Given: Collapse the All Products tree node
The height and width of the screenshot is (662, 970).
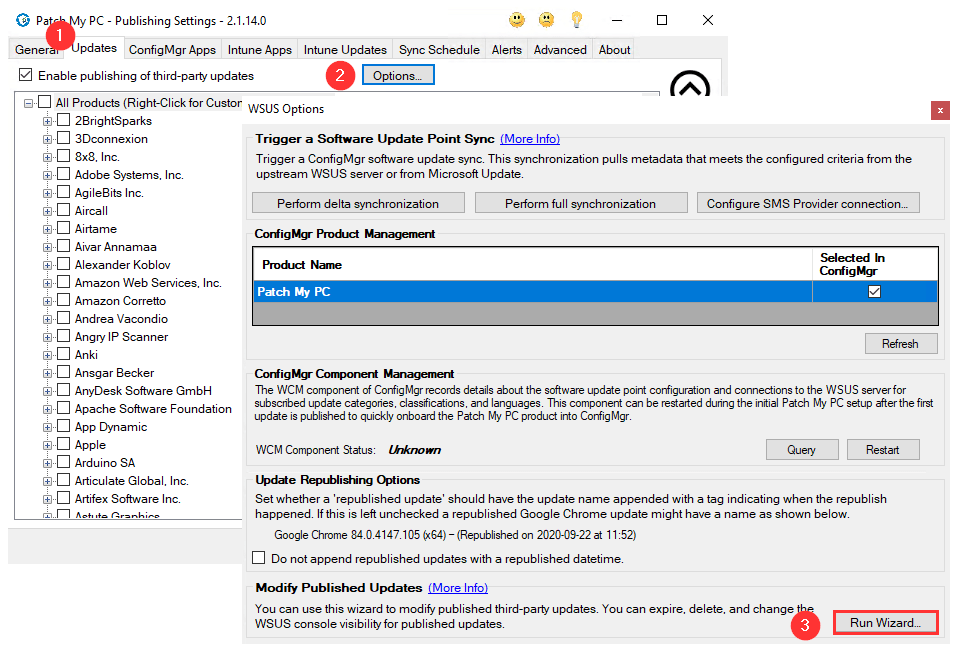Looking at the screenshot, I should click(28, 103).
